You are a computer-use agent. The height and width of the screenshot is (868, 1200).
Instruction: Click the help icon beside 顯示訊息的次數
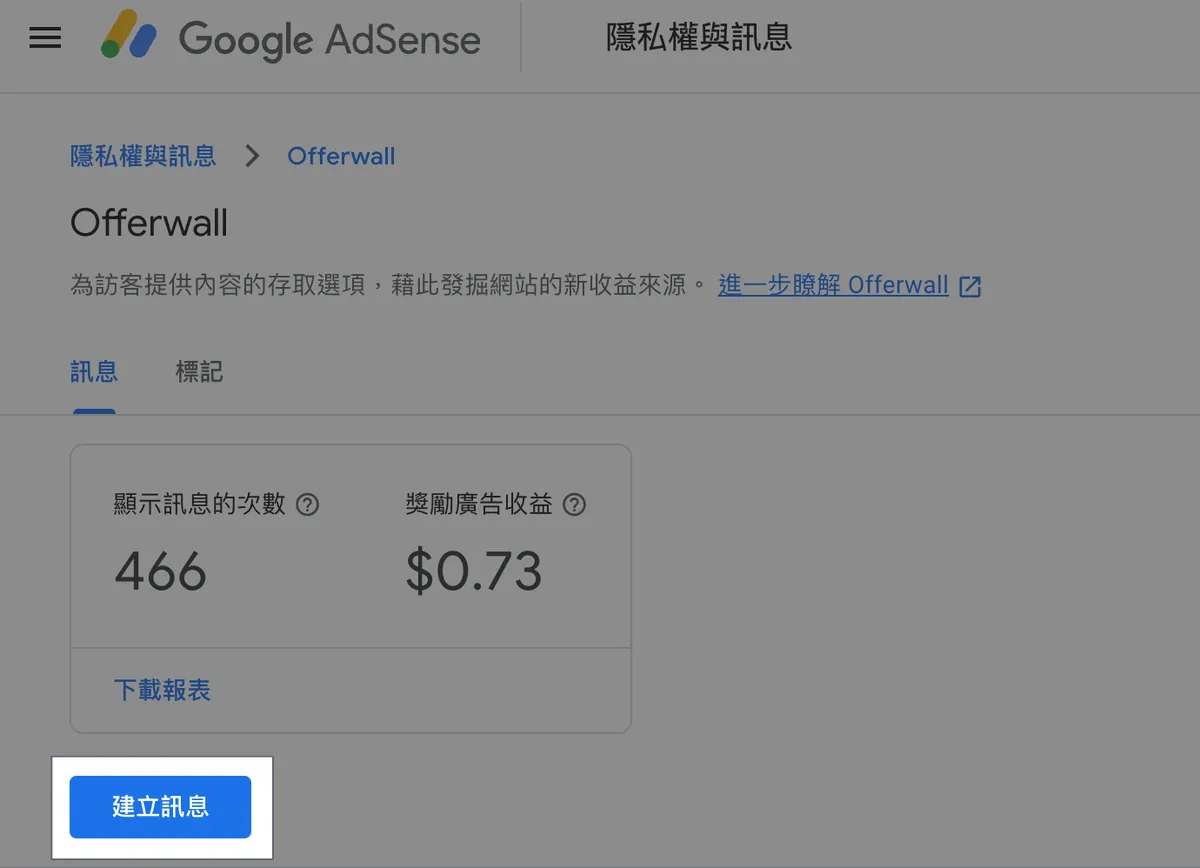[x=309, y=505]
